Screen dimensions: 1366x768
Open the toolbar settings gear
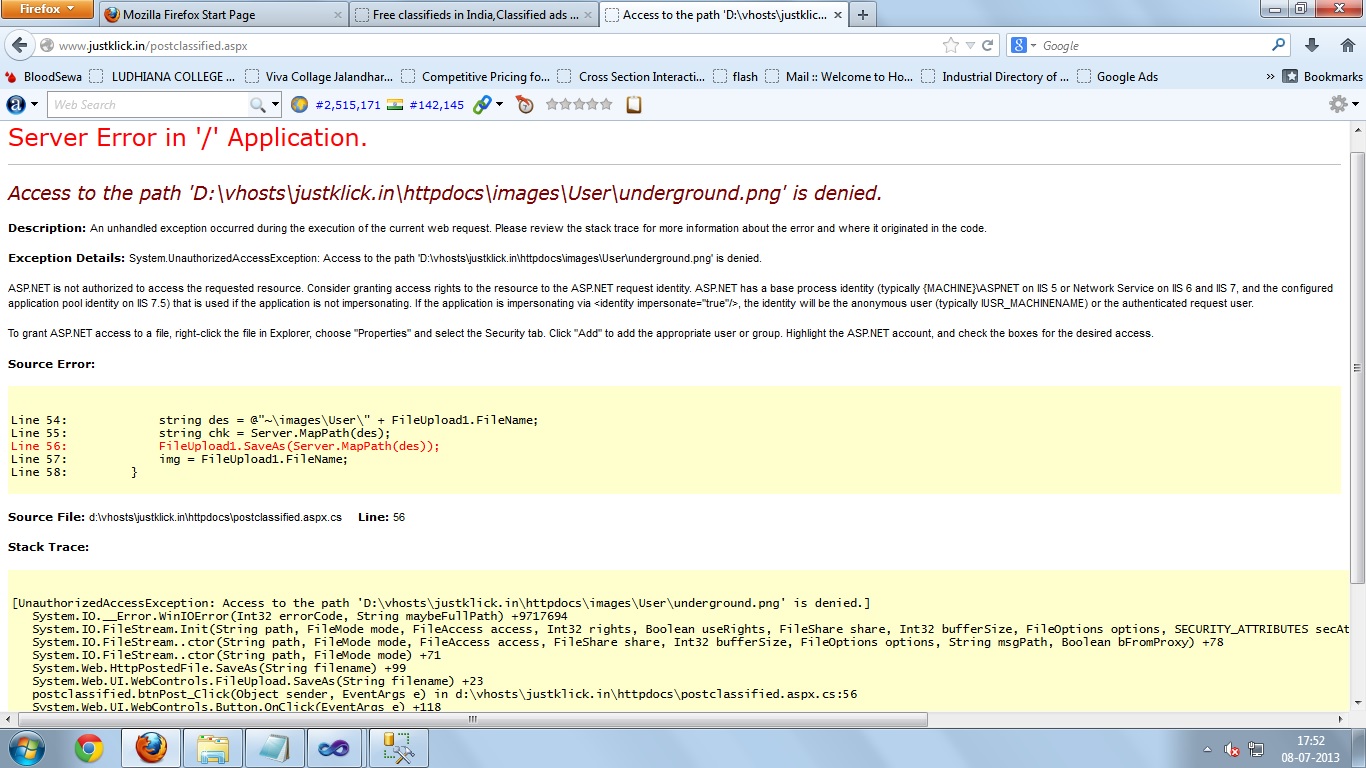point(1338,104)
